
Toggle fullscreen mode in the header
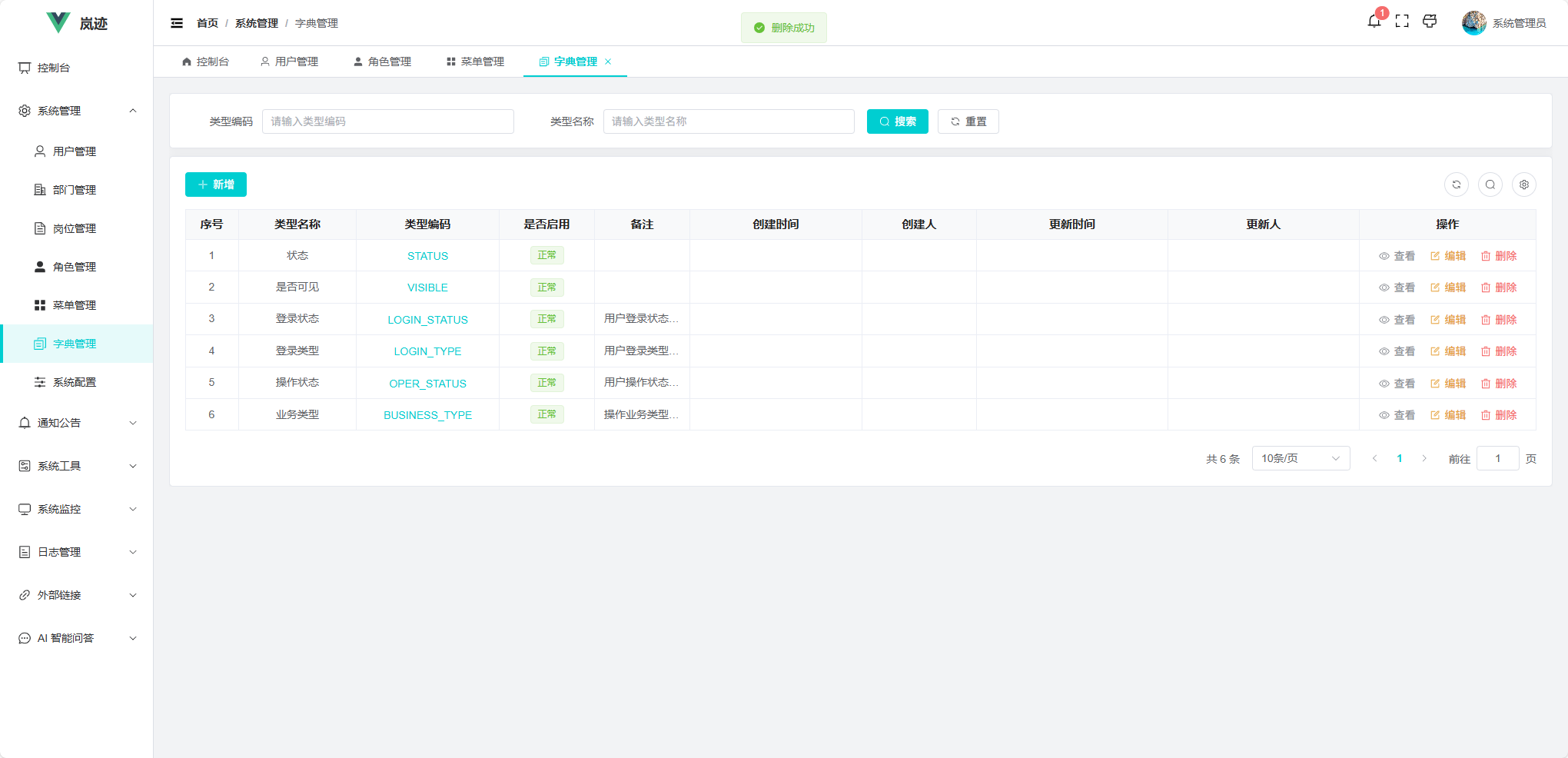[1402, 22]
